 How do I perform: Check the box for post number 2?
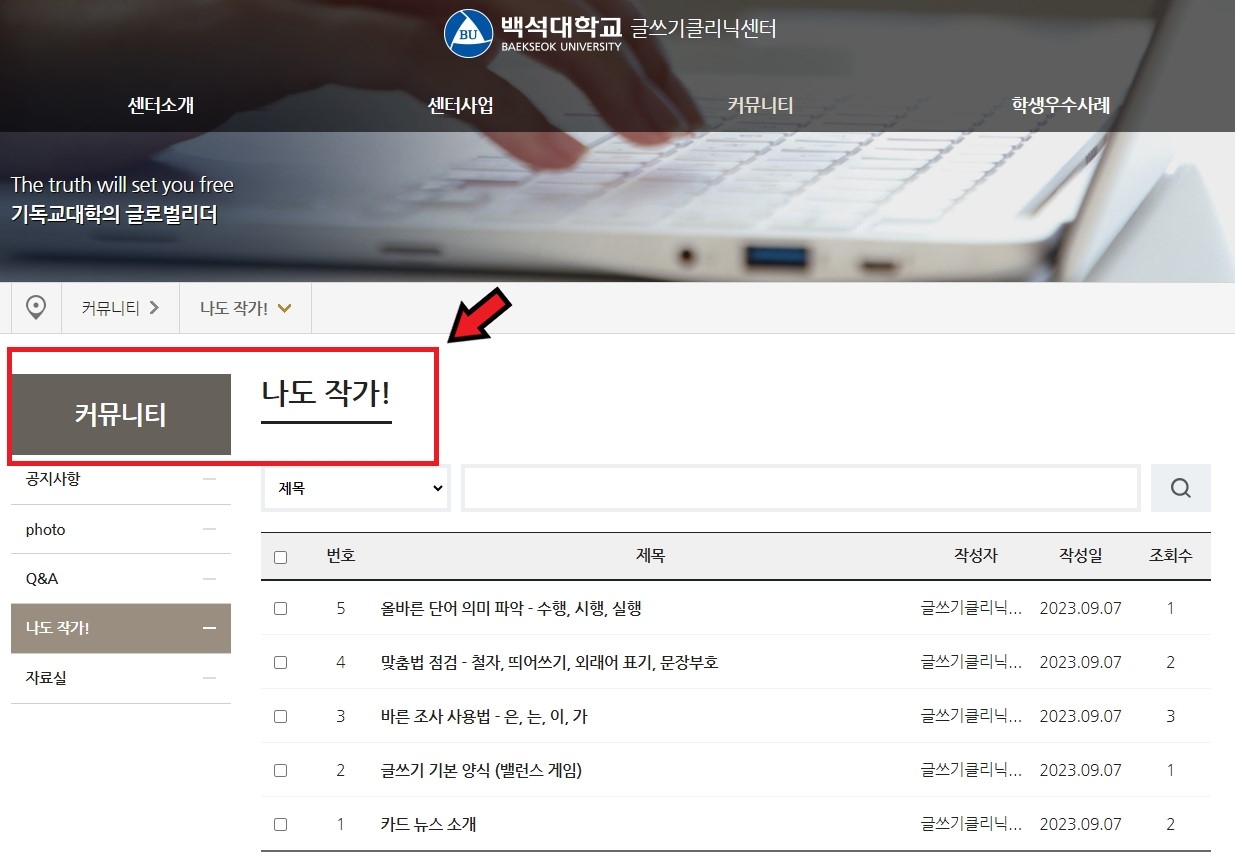point(280,770)
